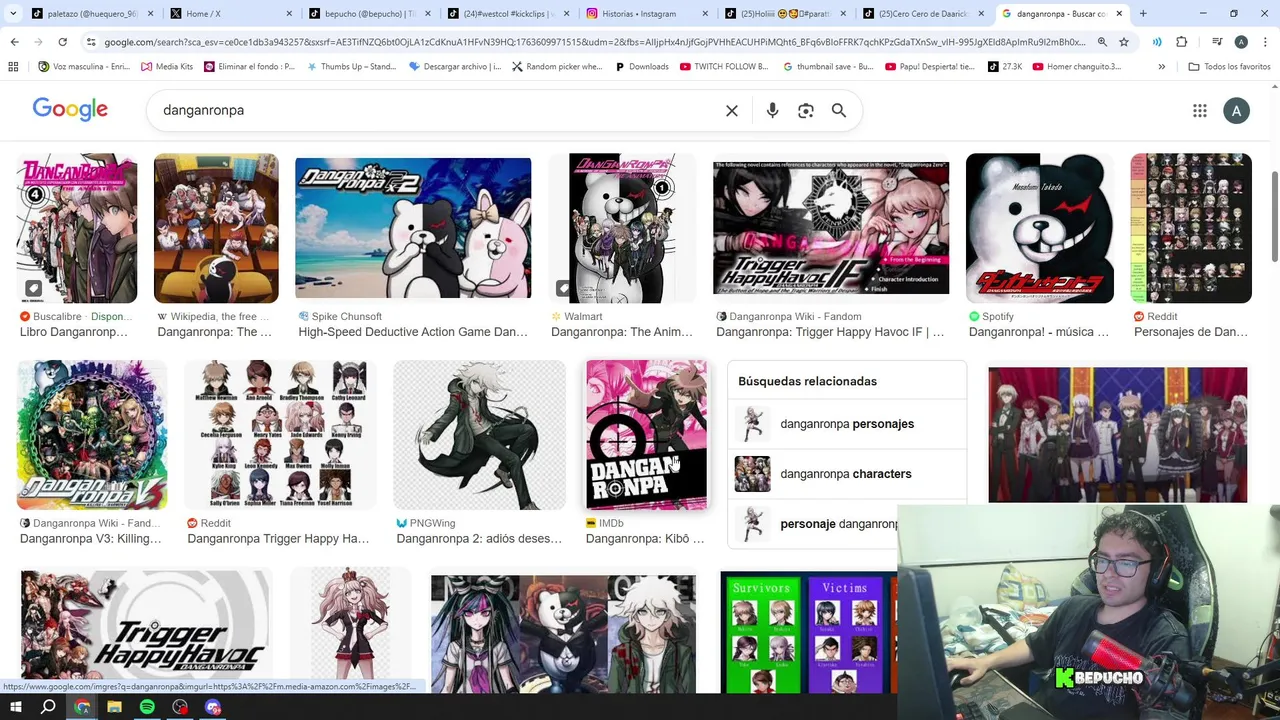This screenshot has height=720, width=1280.
Task: Show more bookmarks with the double chevron
Action: pos(1161,67)
